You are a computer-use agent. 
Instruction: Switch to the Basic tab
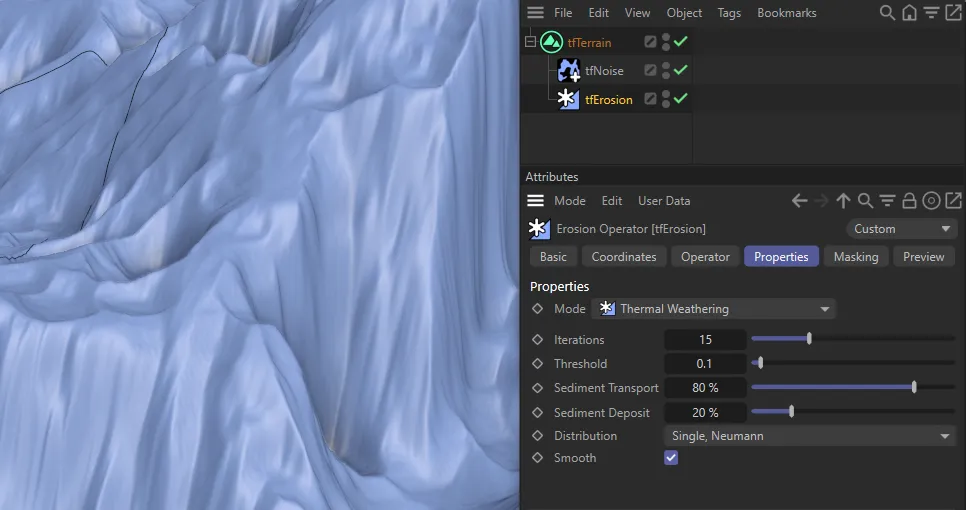point(553,256)
